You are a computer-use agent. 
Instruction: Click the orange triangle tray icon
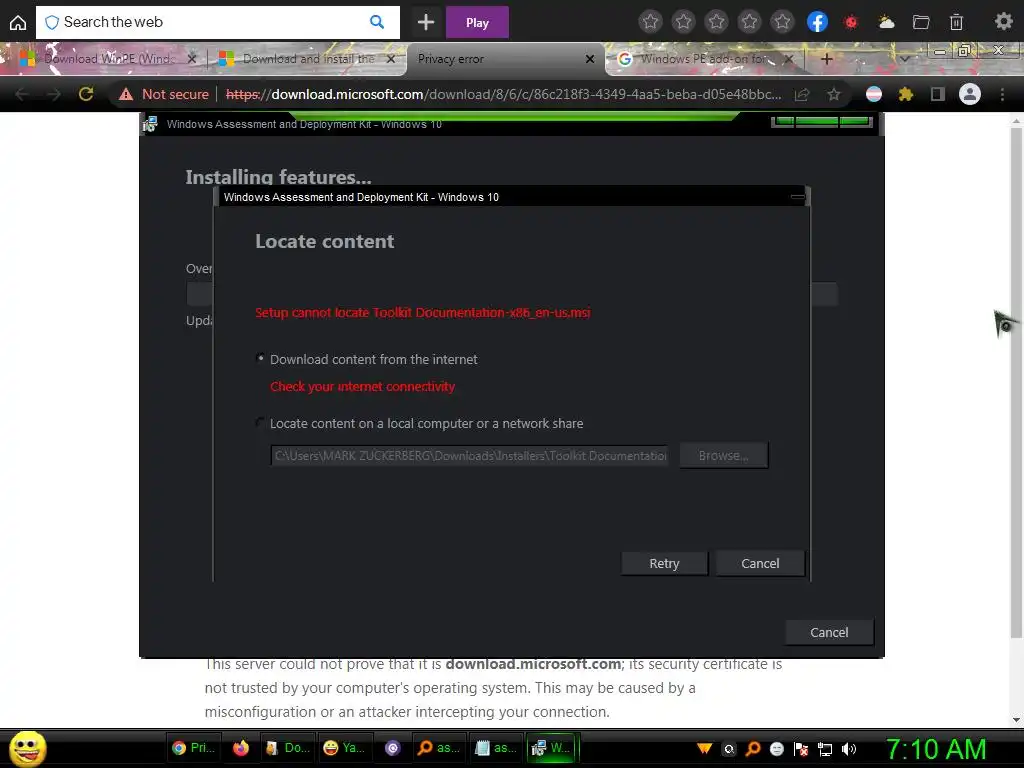tap(704, 748)
